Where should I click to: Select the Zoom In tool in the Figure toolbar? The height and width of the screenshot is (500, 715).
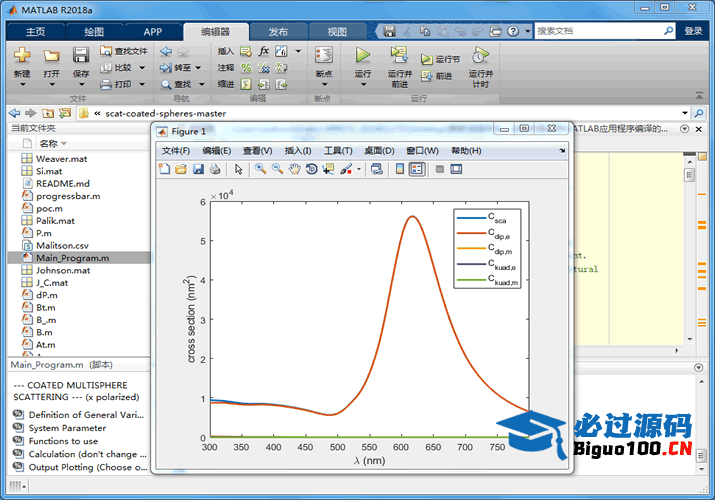260,169
